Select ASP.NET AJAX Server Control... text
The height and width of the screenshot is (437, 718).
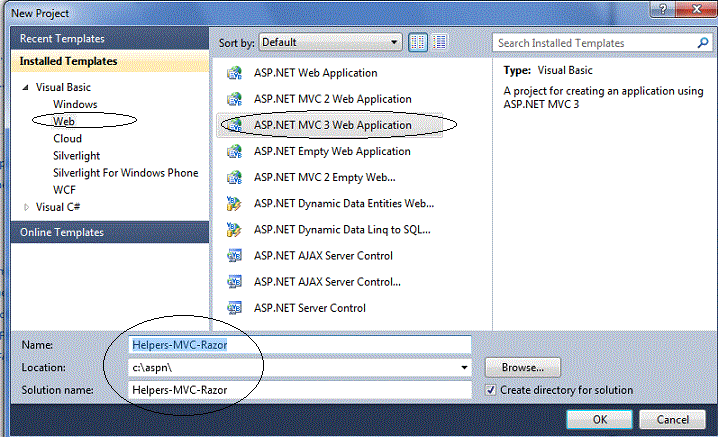click(x=327, y=282)
